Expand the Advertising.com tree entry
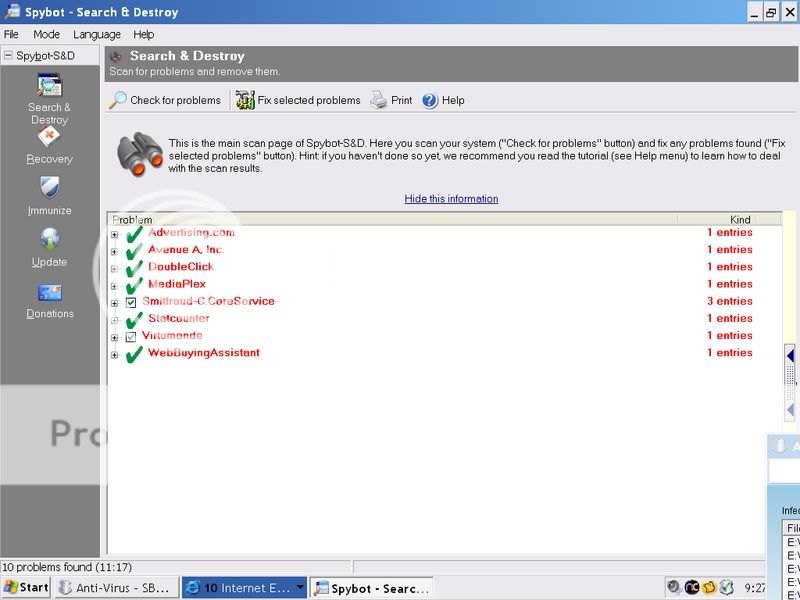This screenshot has height=600, width=800. [x=114, y=235]
